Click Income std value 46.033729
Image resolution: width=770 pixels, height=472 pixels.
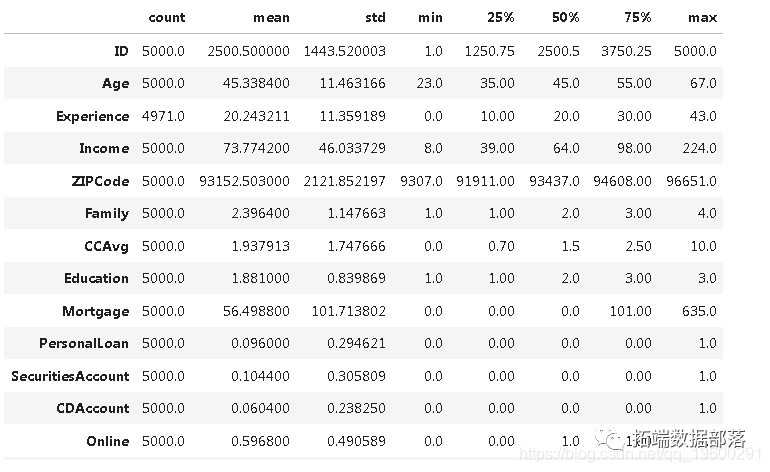[x=352, y=148]
